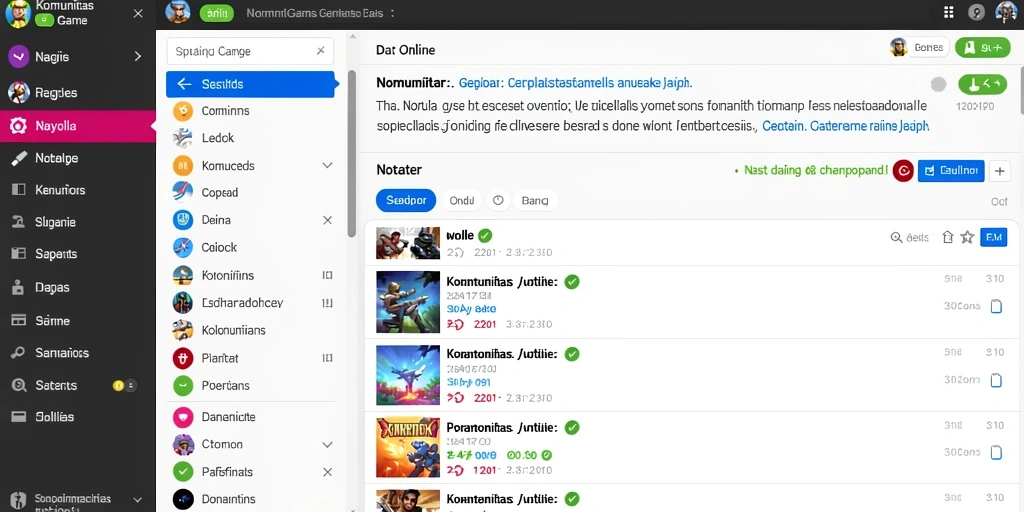This screenshot has width=1024, height=512.
Task: Select the Cominns list item icon
Action: pyautogui.click(x=183, y=111)
